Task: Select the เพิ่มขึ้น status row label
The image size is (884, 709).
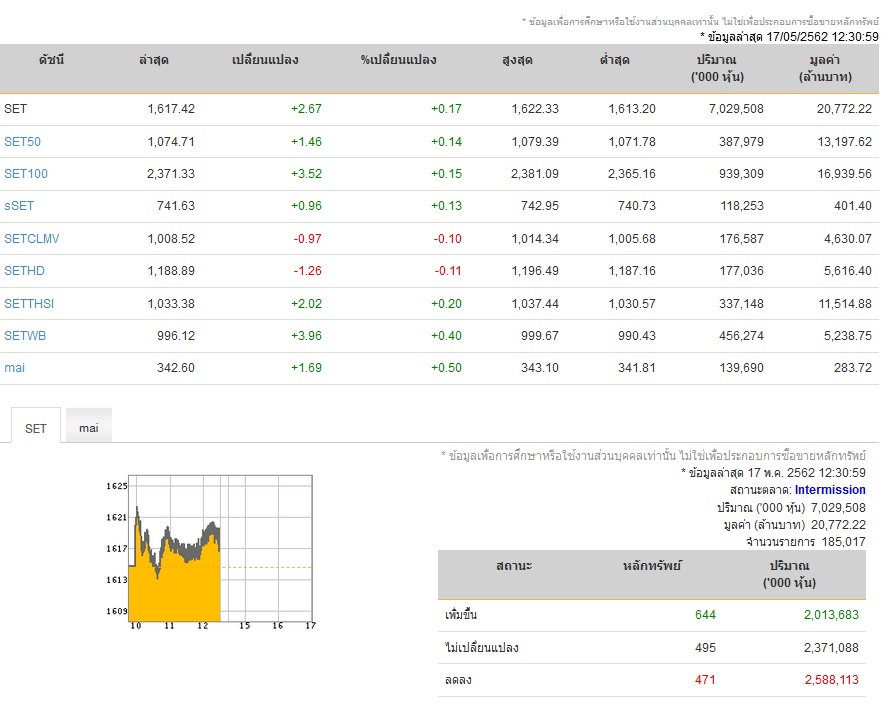Action: 461,615
